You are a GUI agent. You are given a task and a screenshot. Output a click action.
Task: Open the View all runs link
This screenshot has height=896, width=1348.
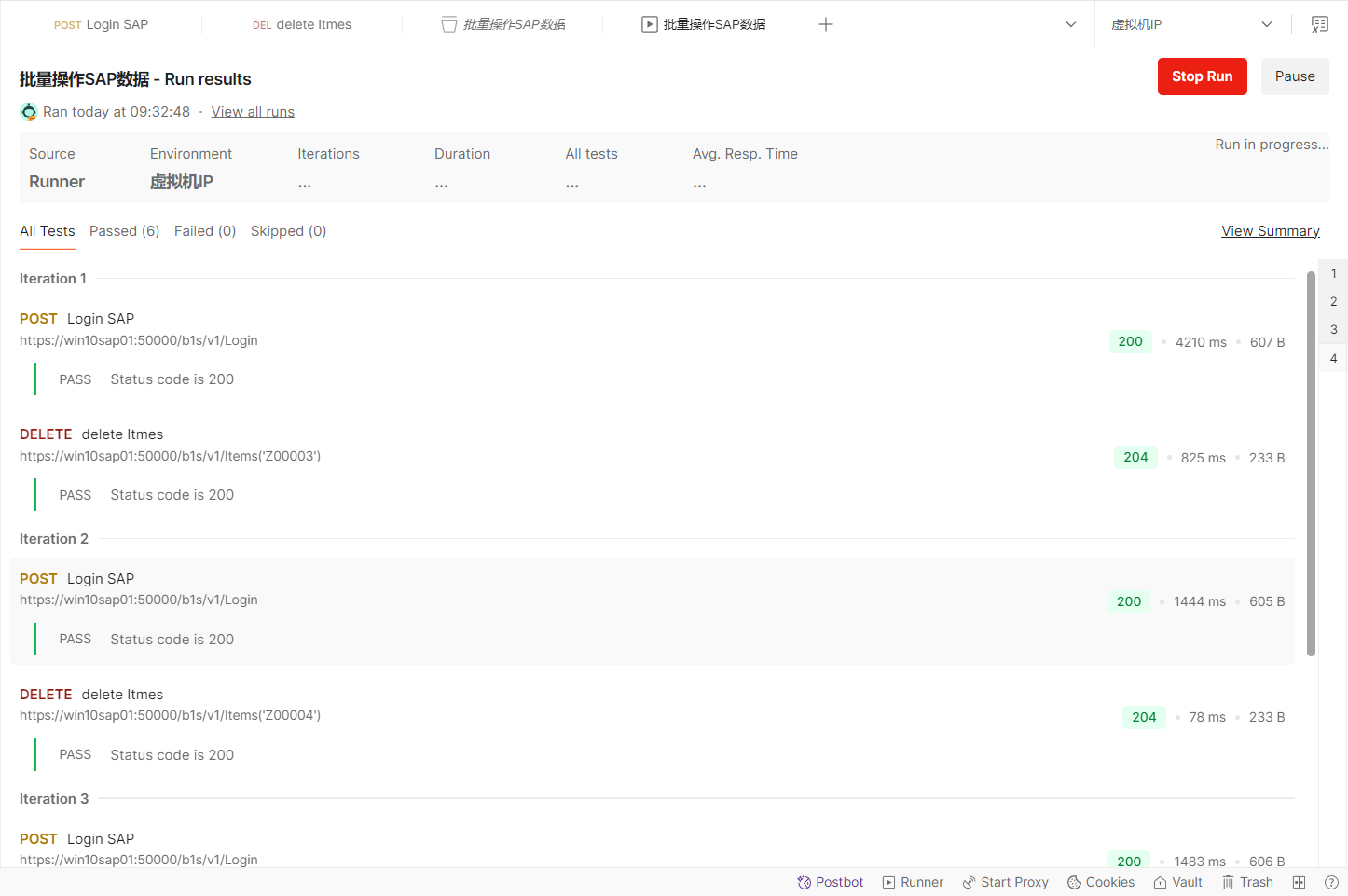point(253,112)
